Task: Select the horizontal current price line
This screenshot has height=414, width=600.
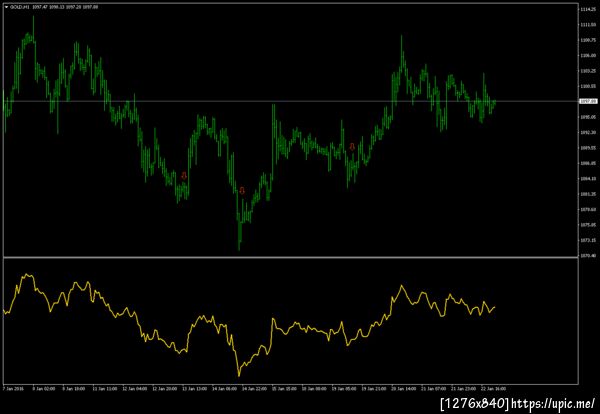Action: [x=291, y=101]
